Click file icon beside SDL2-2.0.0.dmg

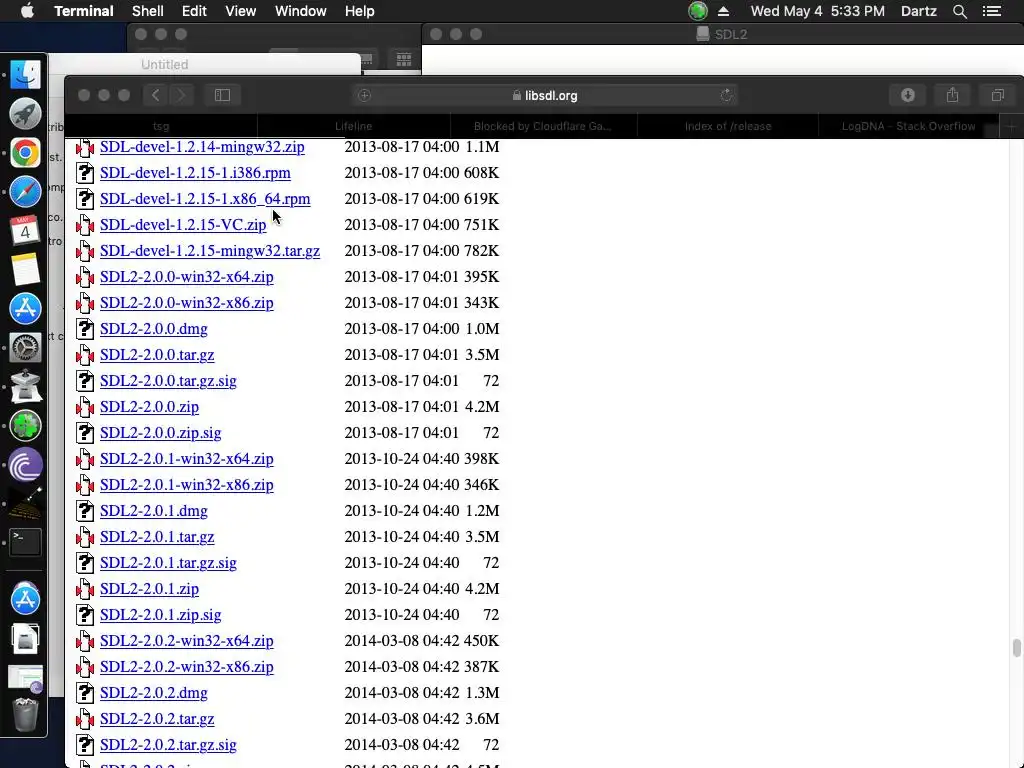tap(85, 328)
